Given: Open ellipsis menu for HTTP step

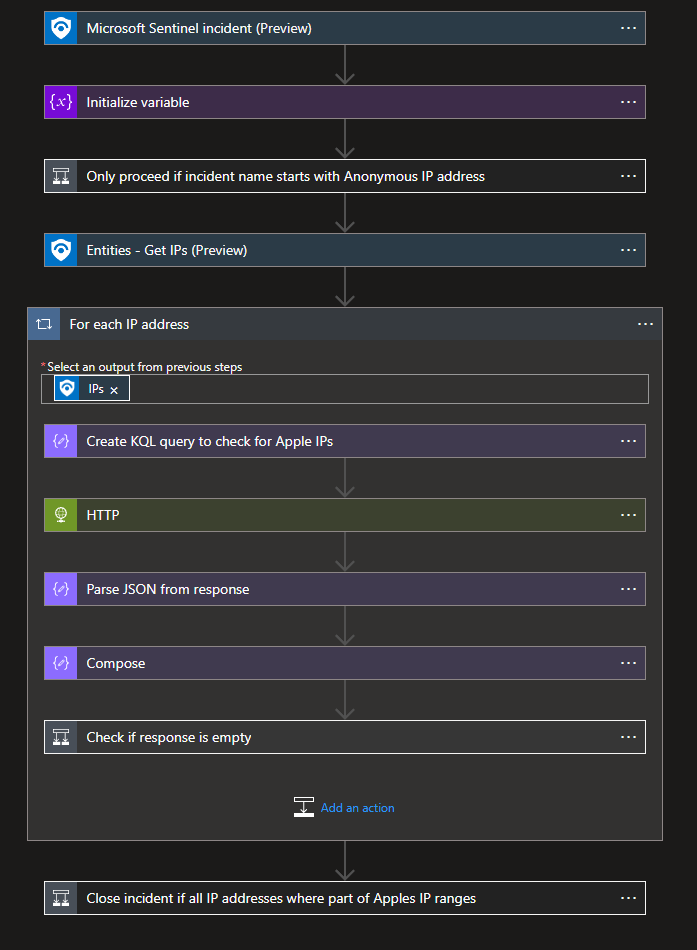Looking at the screenshot, I should [629, 515].
